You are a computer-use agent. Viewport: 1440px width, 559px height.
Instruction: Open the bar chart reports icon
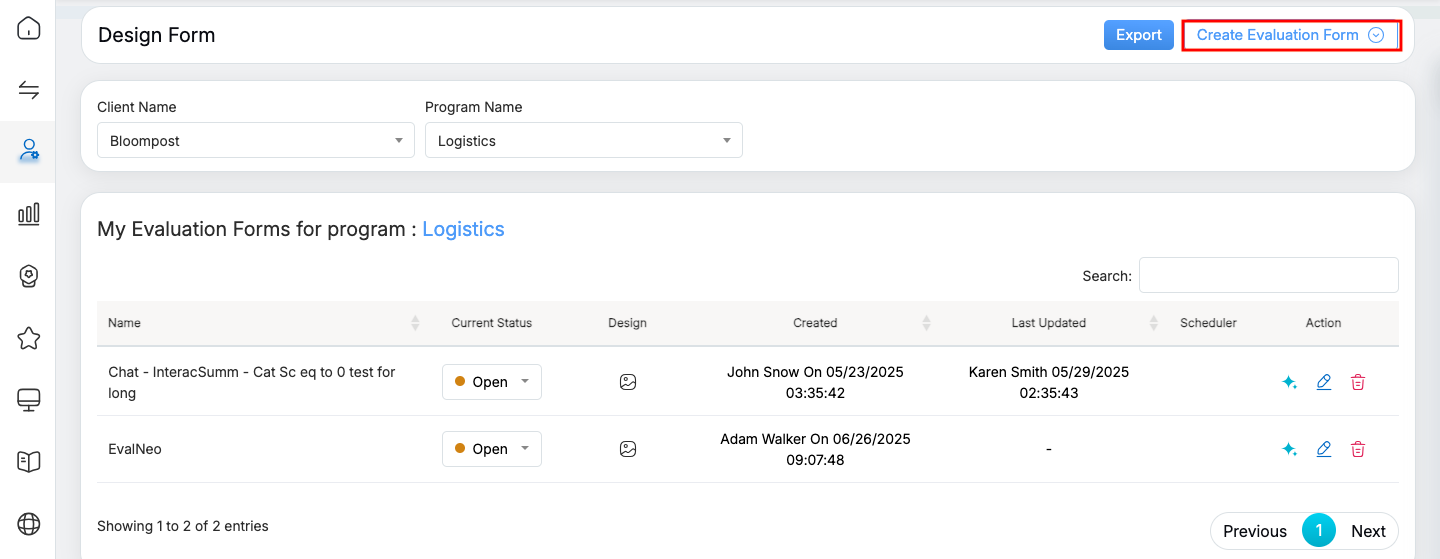click(29, 213)
